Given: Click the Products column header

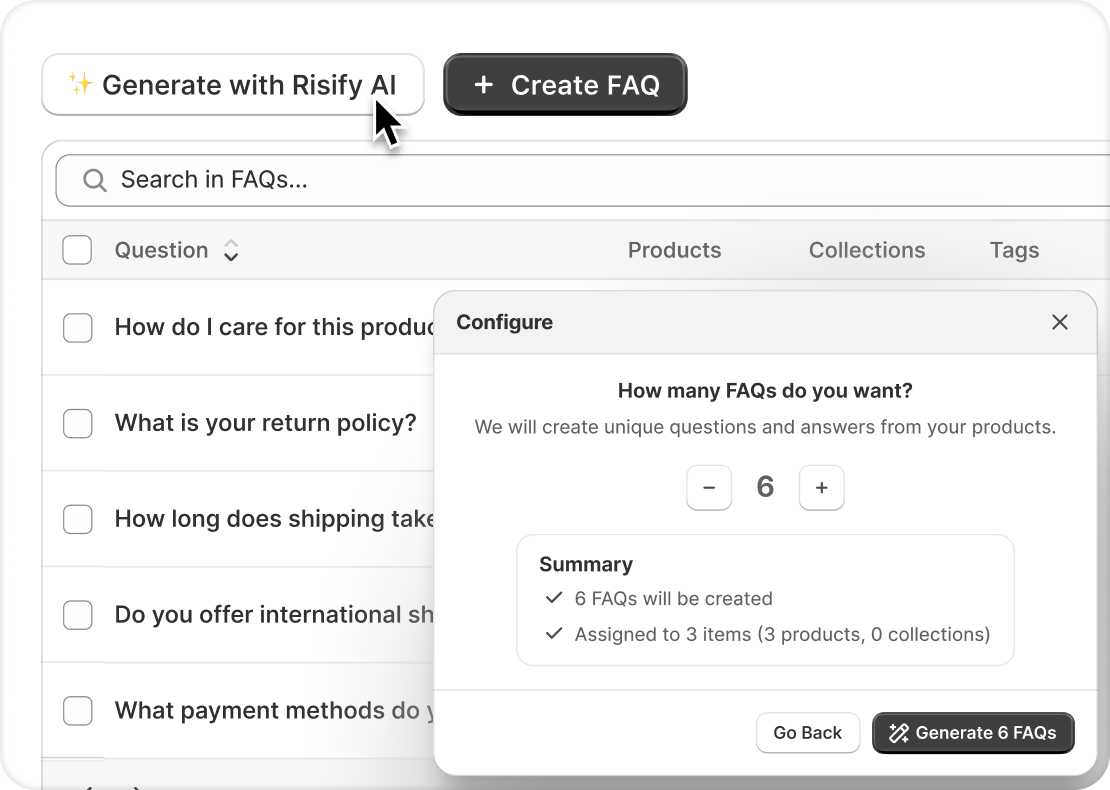Looking at the screenshot, I should click(674, 250).
